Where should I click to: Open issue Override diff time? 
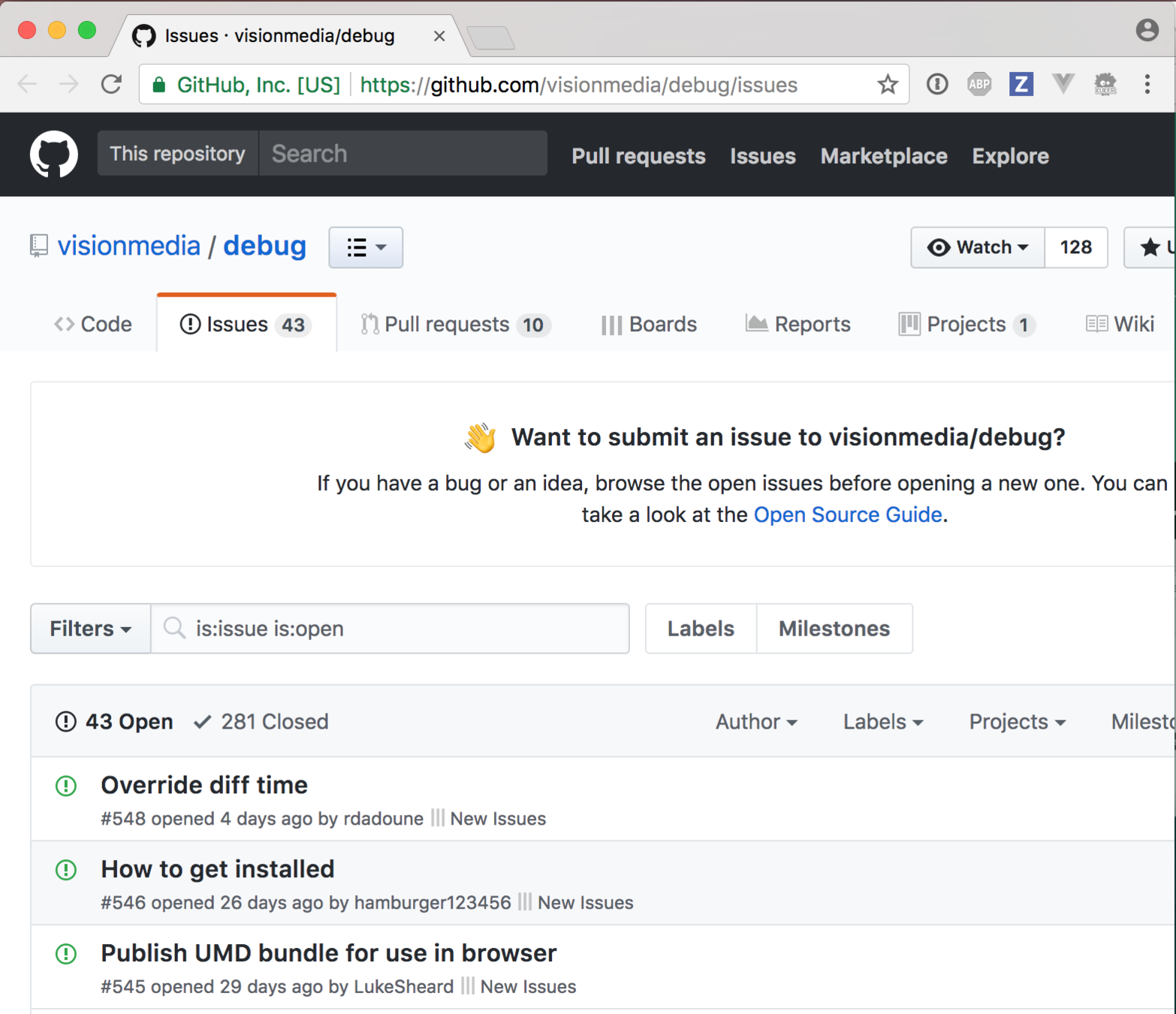click(204, 785)
